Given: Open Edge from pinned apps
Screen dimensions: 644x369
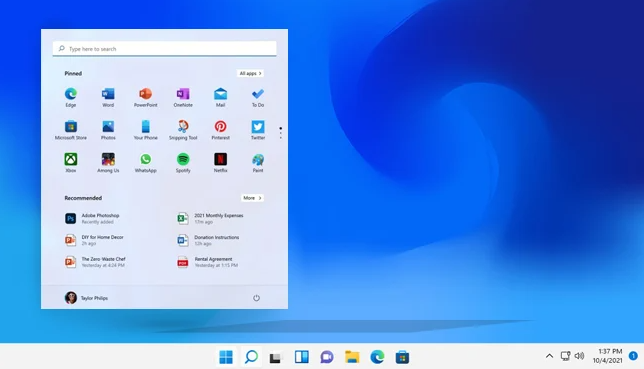Looking at the screenshot, I should [x=71, y=97].
